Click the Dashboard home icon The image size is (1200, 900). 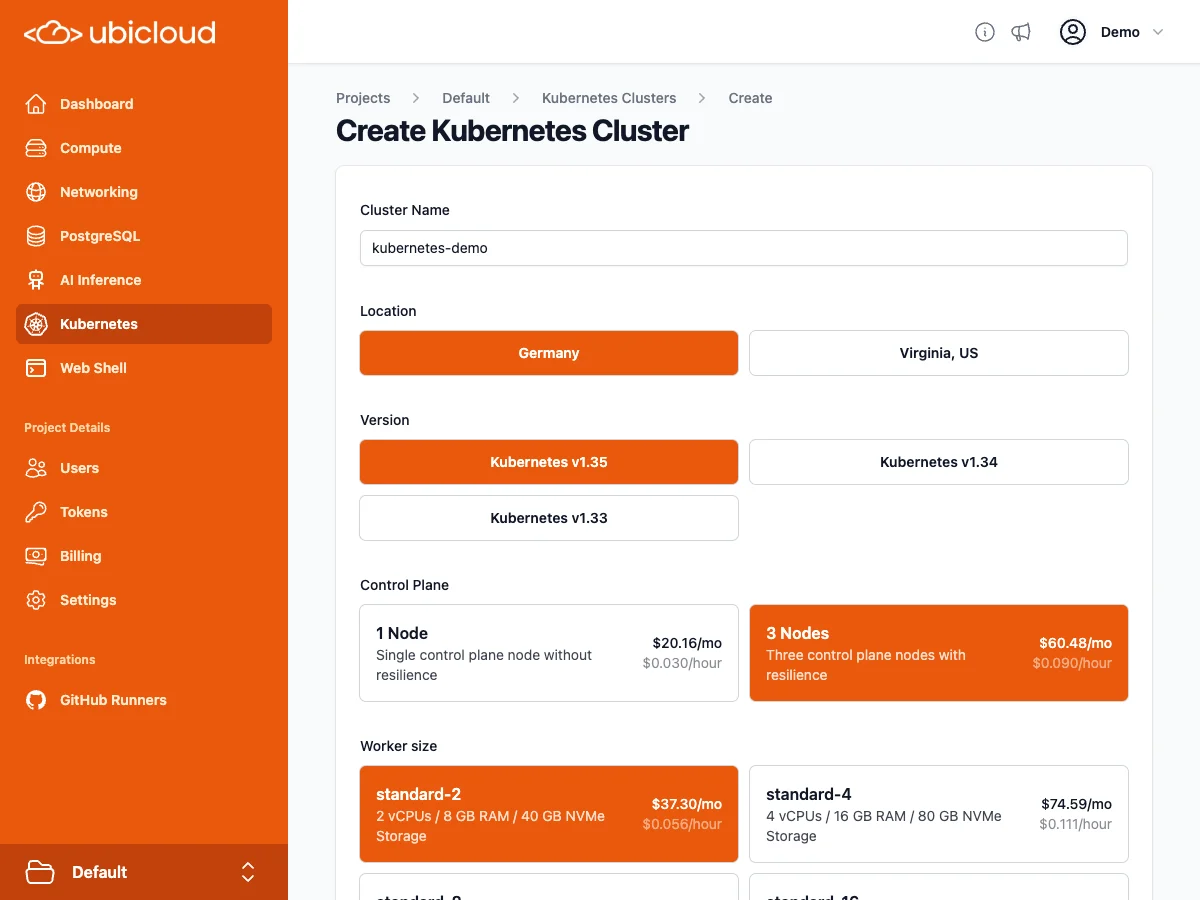tap(36, 104)
